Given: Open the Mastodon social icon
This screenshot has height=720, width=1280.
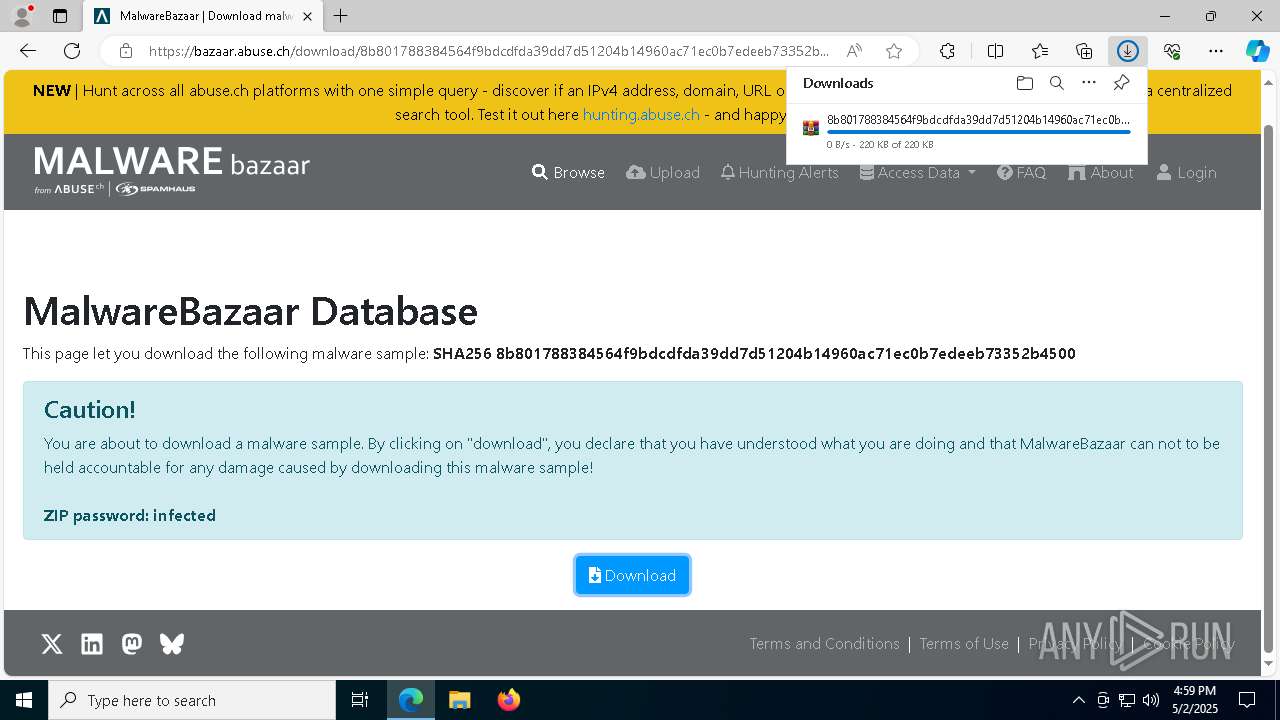Looking at the screenshot, I should pos(132,644).
